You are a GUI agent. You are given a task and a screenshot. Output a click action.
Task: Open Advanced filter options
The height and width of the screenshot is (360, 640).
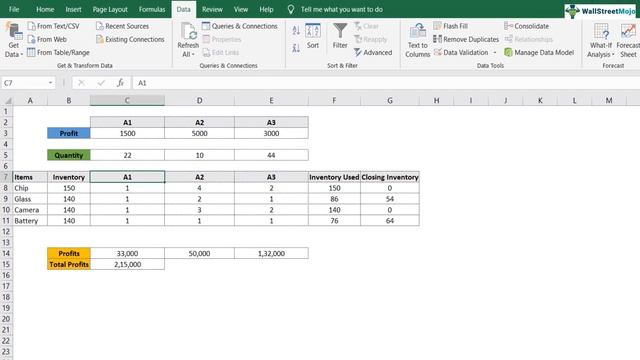click(x=373, y=52)
